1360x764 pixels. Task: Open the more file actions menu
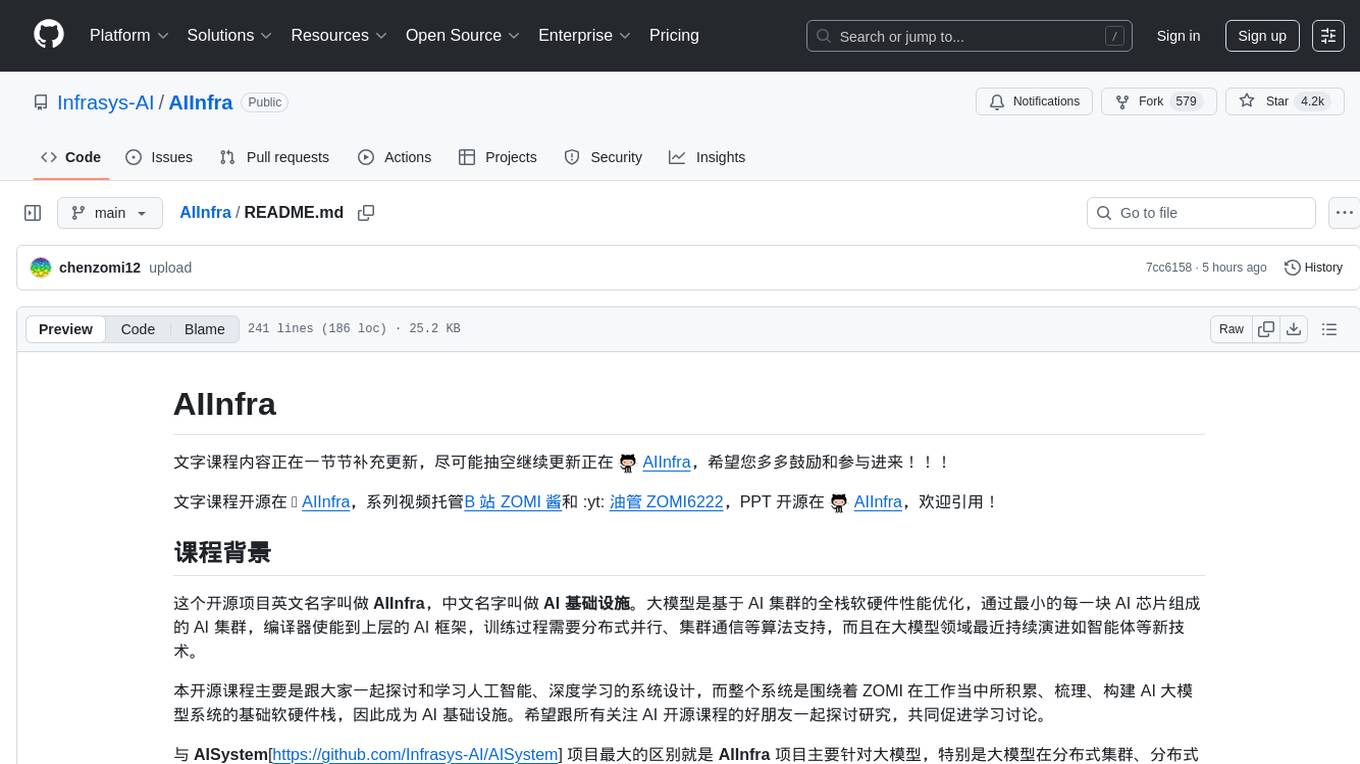[1344, 213]
